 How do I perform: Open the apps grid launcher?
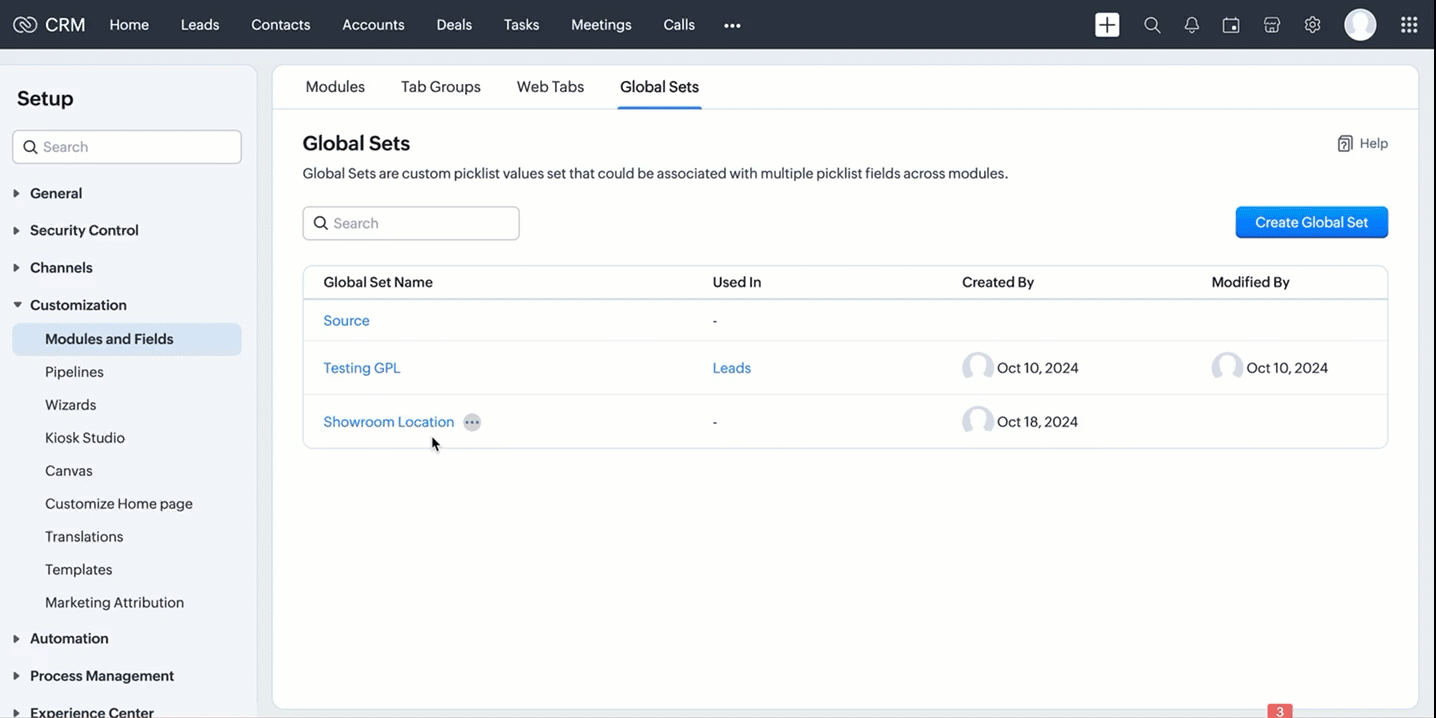1409,25
